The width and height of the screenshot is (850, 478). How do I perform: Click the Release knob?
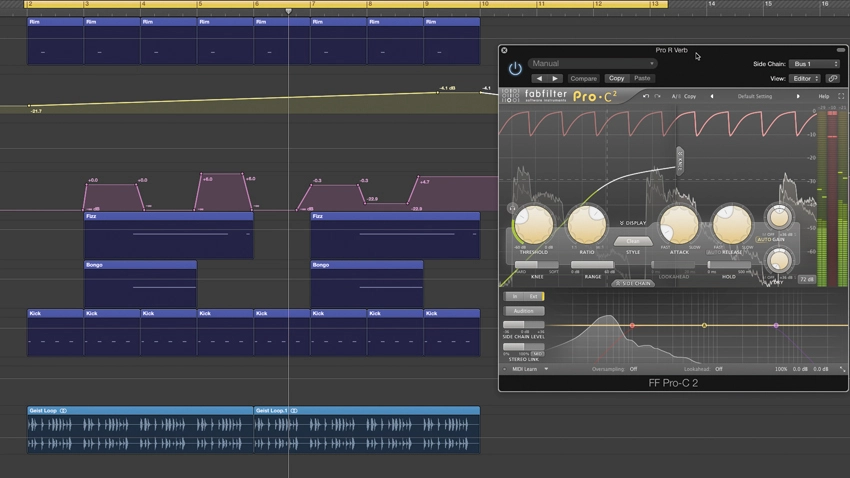(731, 224)
